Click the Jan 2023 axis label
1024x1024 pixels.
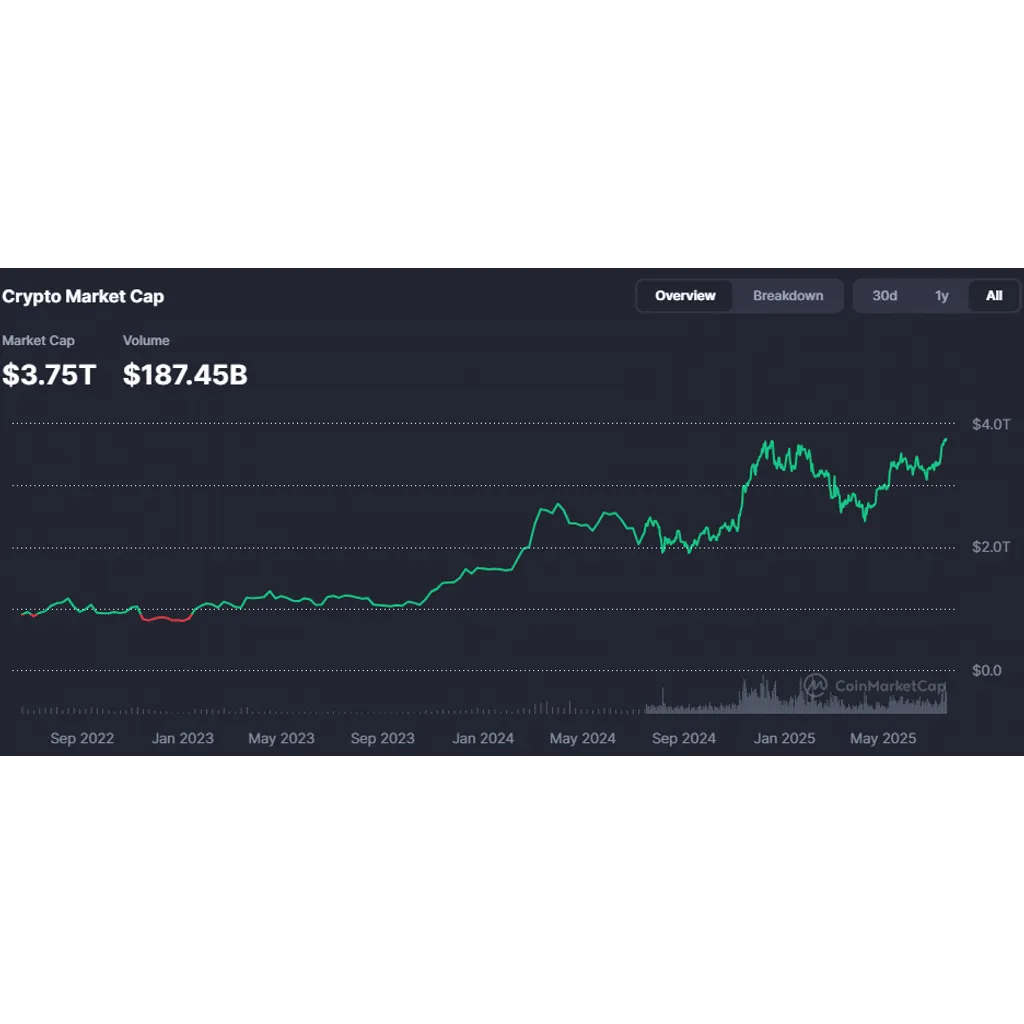pos(182,738)
